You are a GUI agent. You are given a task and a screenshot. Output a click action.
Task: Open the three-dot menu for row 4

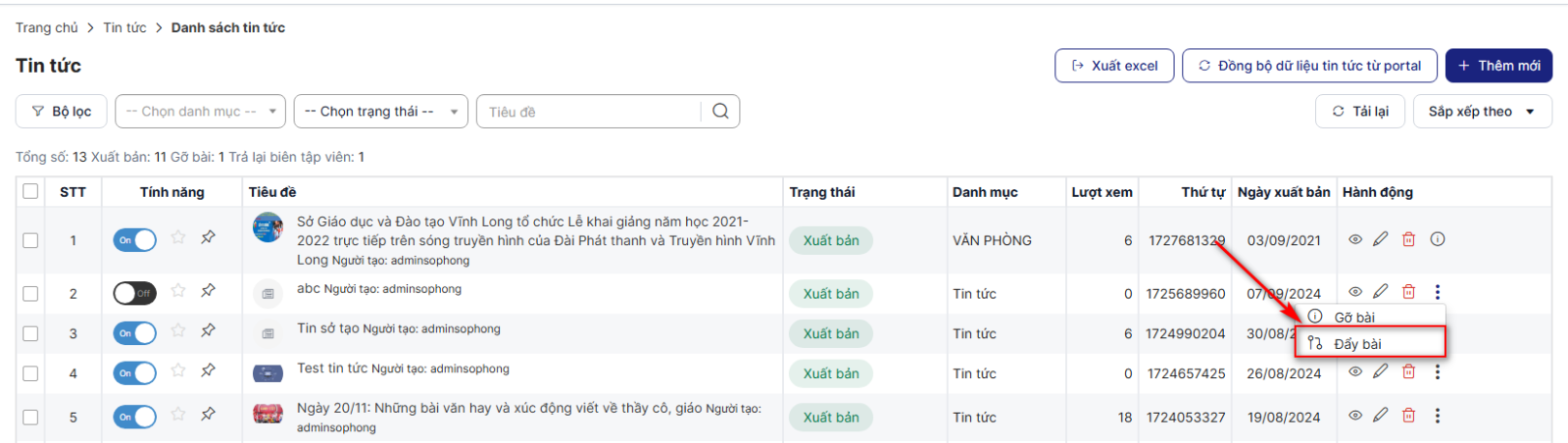[x=1437, y=371]
